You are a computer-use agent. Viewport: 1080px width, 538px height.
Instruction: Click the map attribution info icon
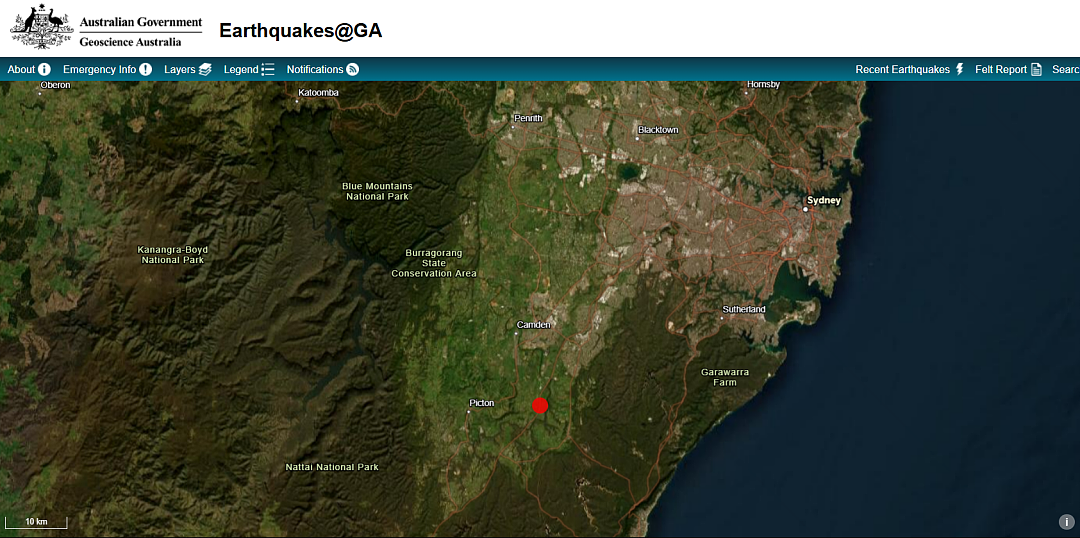pos(1066,522)
